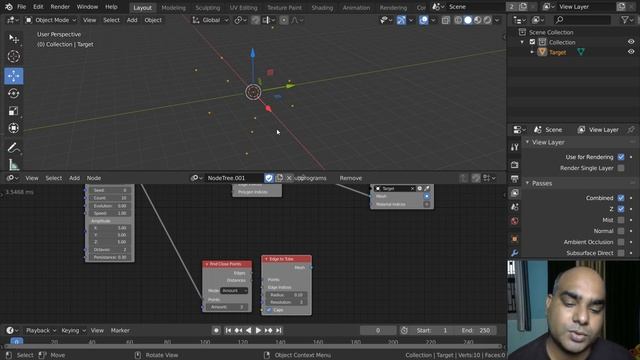640x360 pixels.
Task: Open Object properties tab
Action: pyautogui.click(x=514, y=238)
